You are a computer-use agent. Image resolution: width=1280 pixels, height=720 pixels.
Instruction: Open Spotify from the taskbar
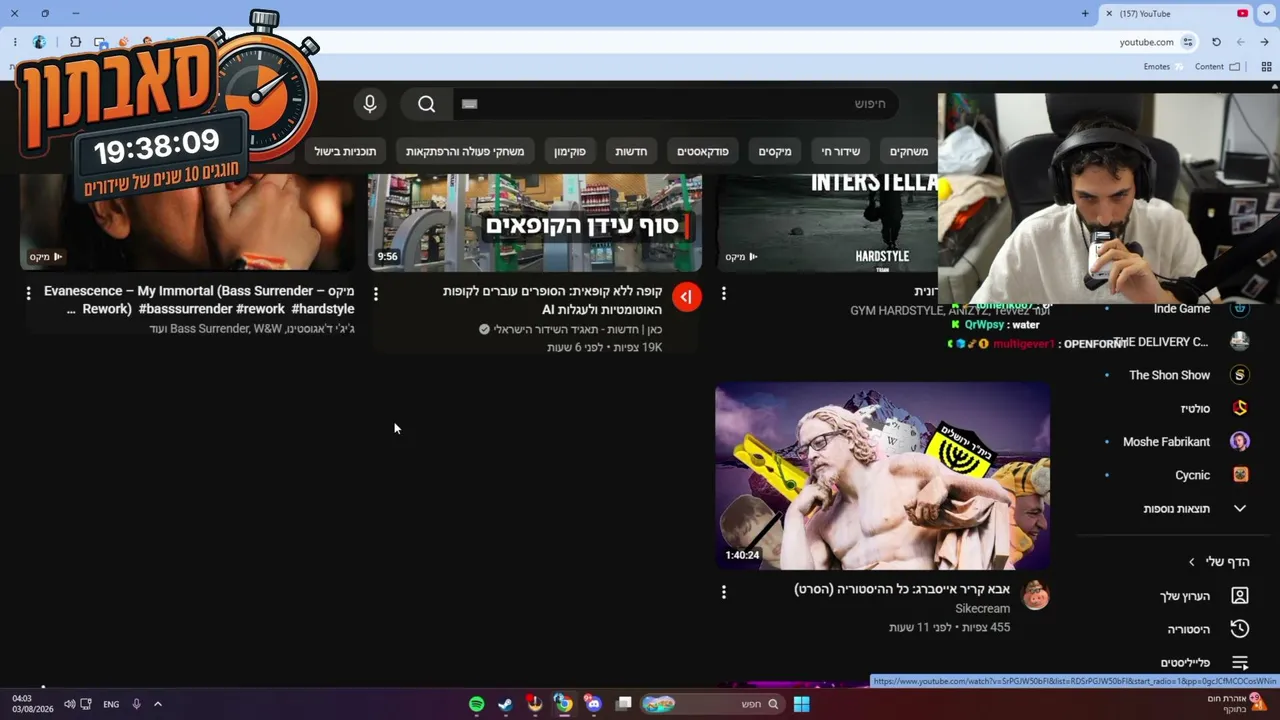click(477, 704)
